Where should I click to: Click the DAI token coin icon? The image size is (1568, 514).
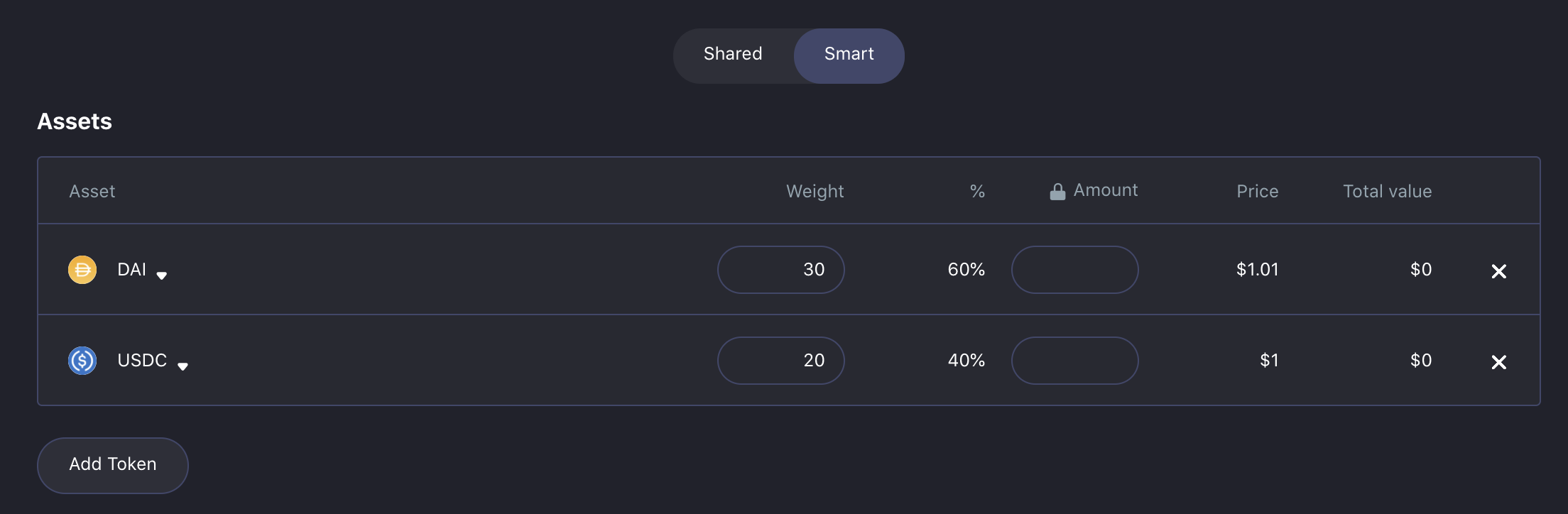point(82,270)
